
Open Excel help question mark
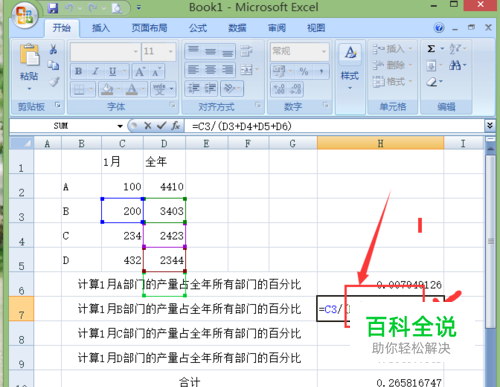point(439,28)
